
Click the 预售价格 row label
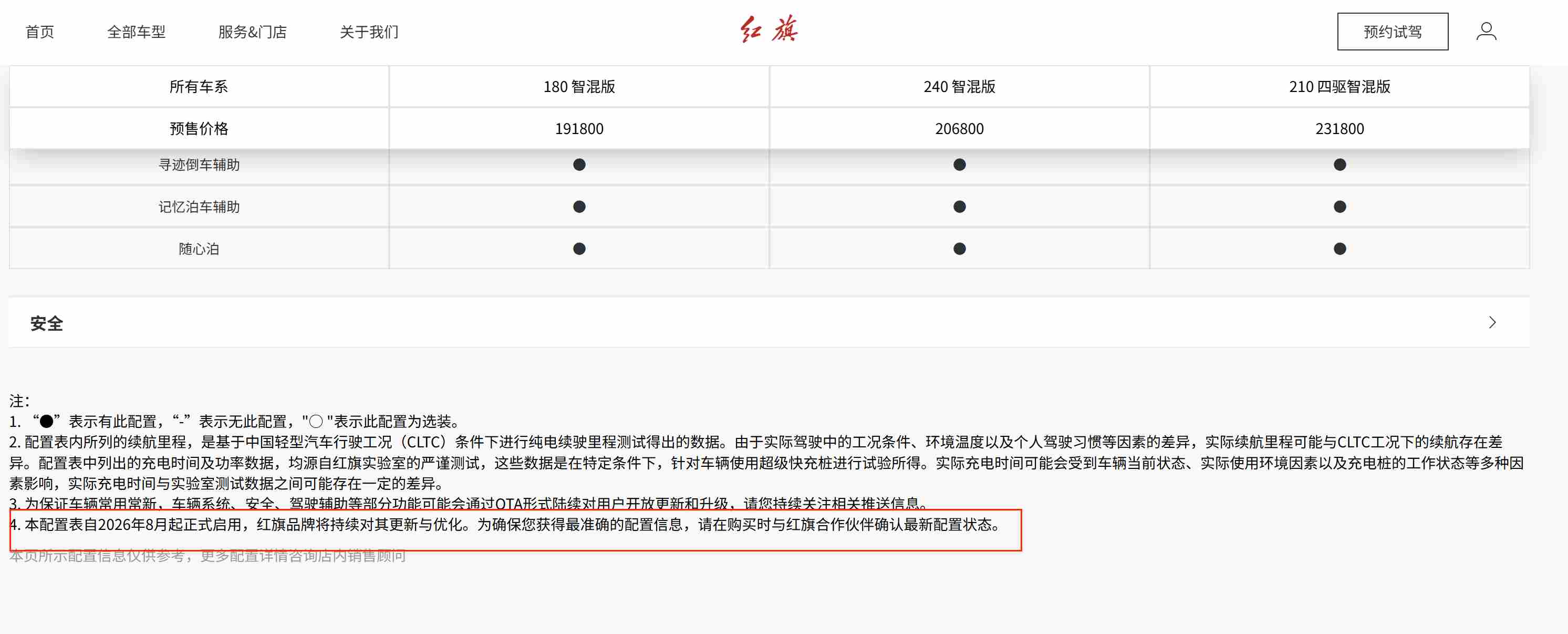tap(199, 128)
